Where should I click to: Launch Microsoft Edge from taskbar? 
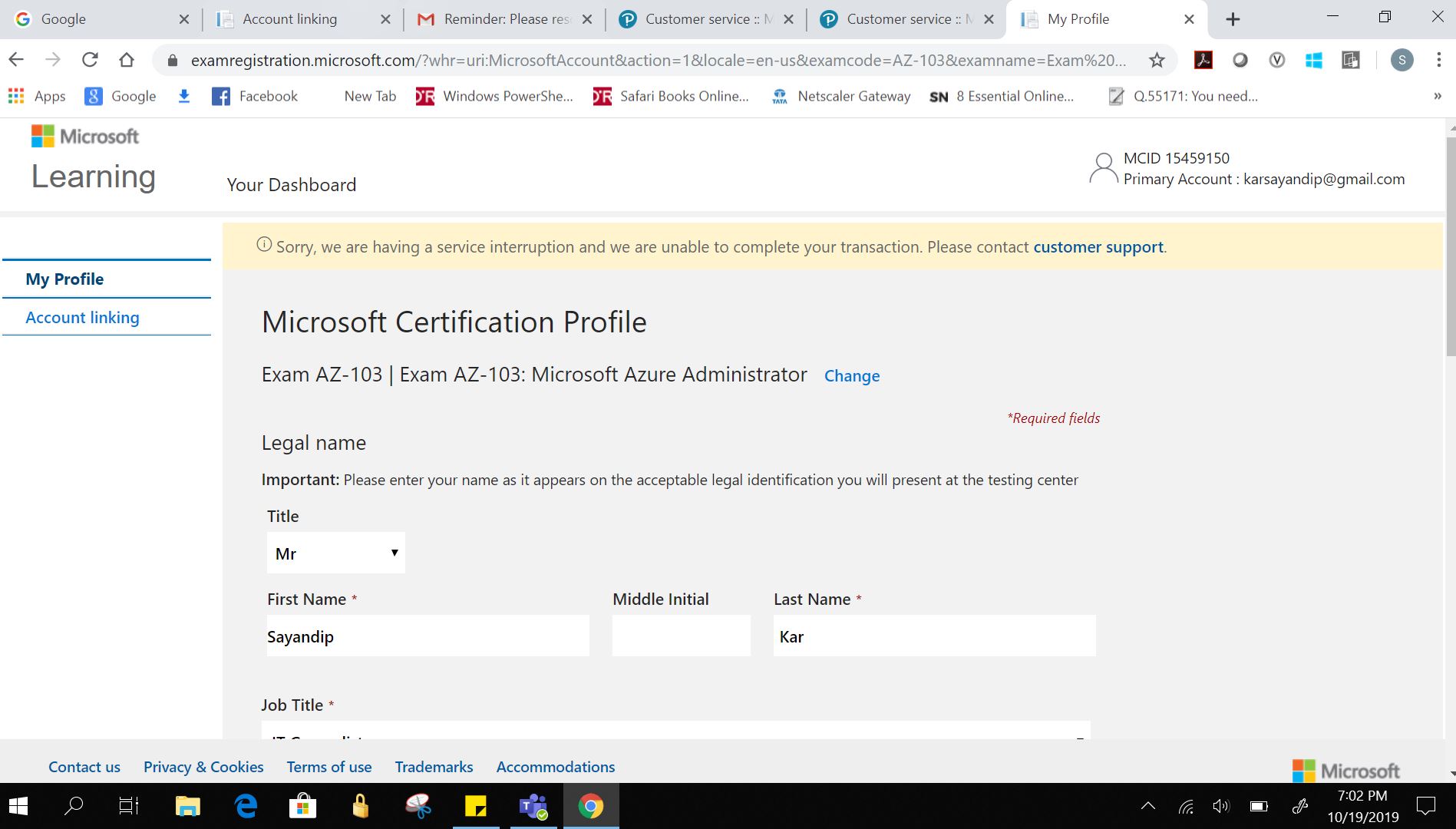[246, 806]
